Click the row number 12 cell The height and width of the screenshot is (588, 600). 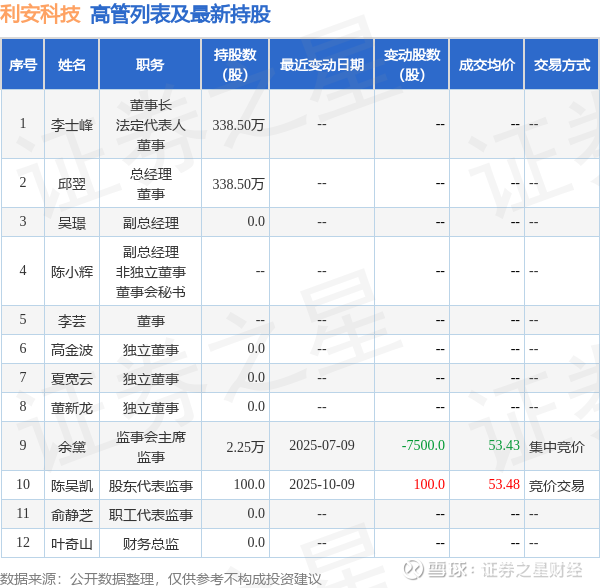click(23, 542)
